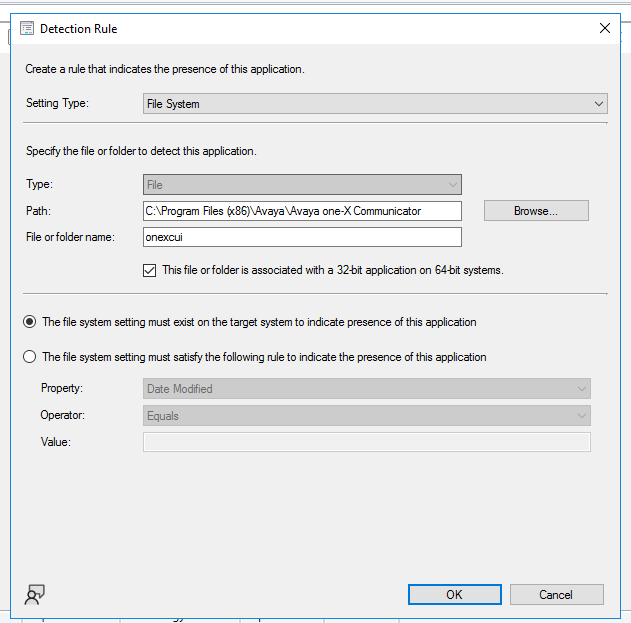
Task: Click the Detection Rule title bar icon
Action: coord(27,29)
